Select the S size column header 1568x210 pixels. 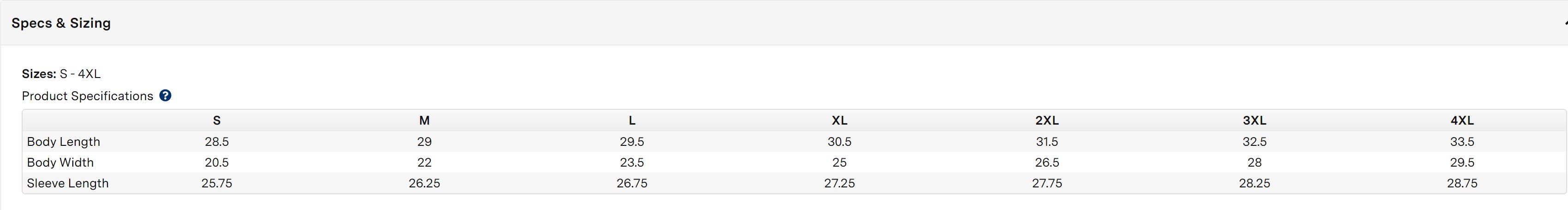pos(217,120)
